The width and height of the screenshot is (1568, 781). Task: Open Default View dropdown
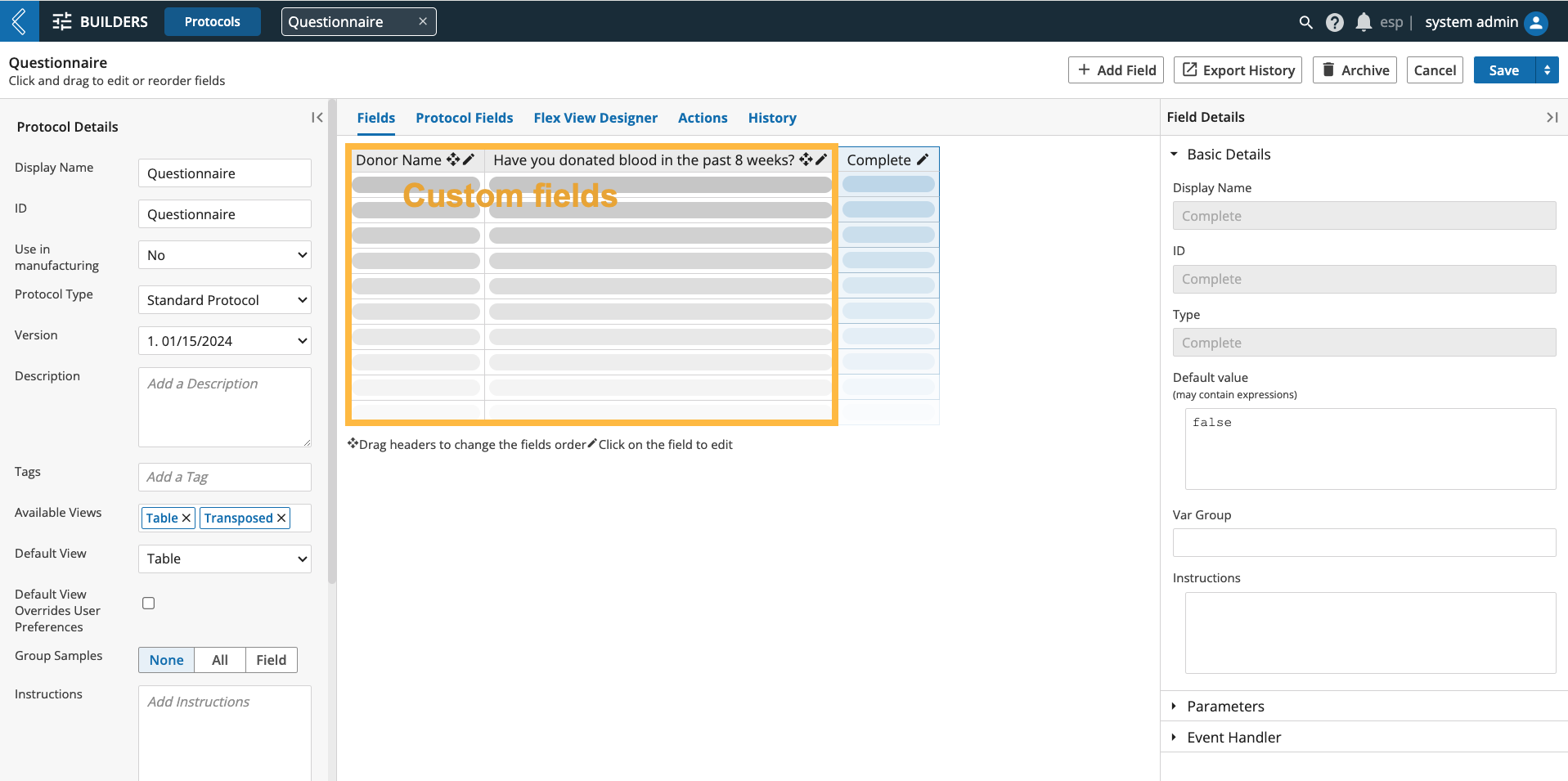pyautogui.click(x=225, y=559)
